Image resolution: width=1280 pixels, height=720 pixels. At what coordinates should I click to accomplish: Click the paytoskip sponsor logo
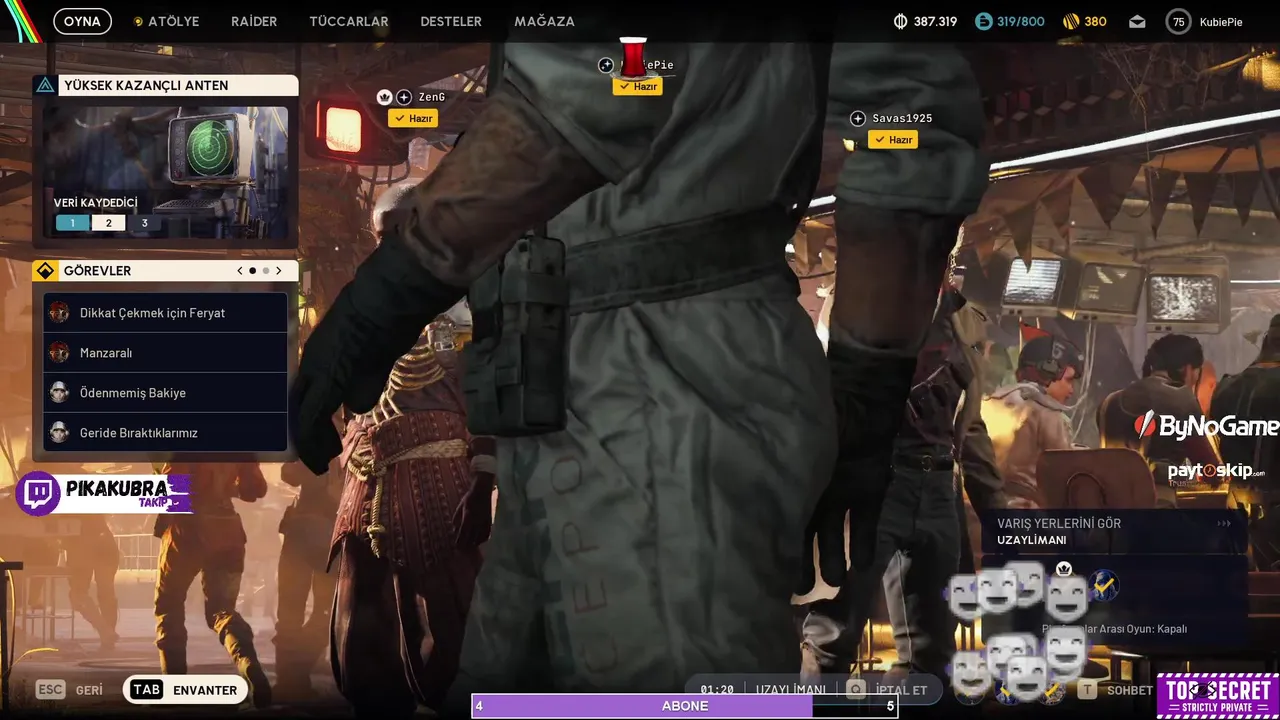coord(1216,471)
